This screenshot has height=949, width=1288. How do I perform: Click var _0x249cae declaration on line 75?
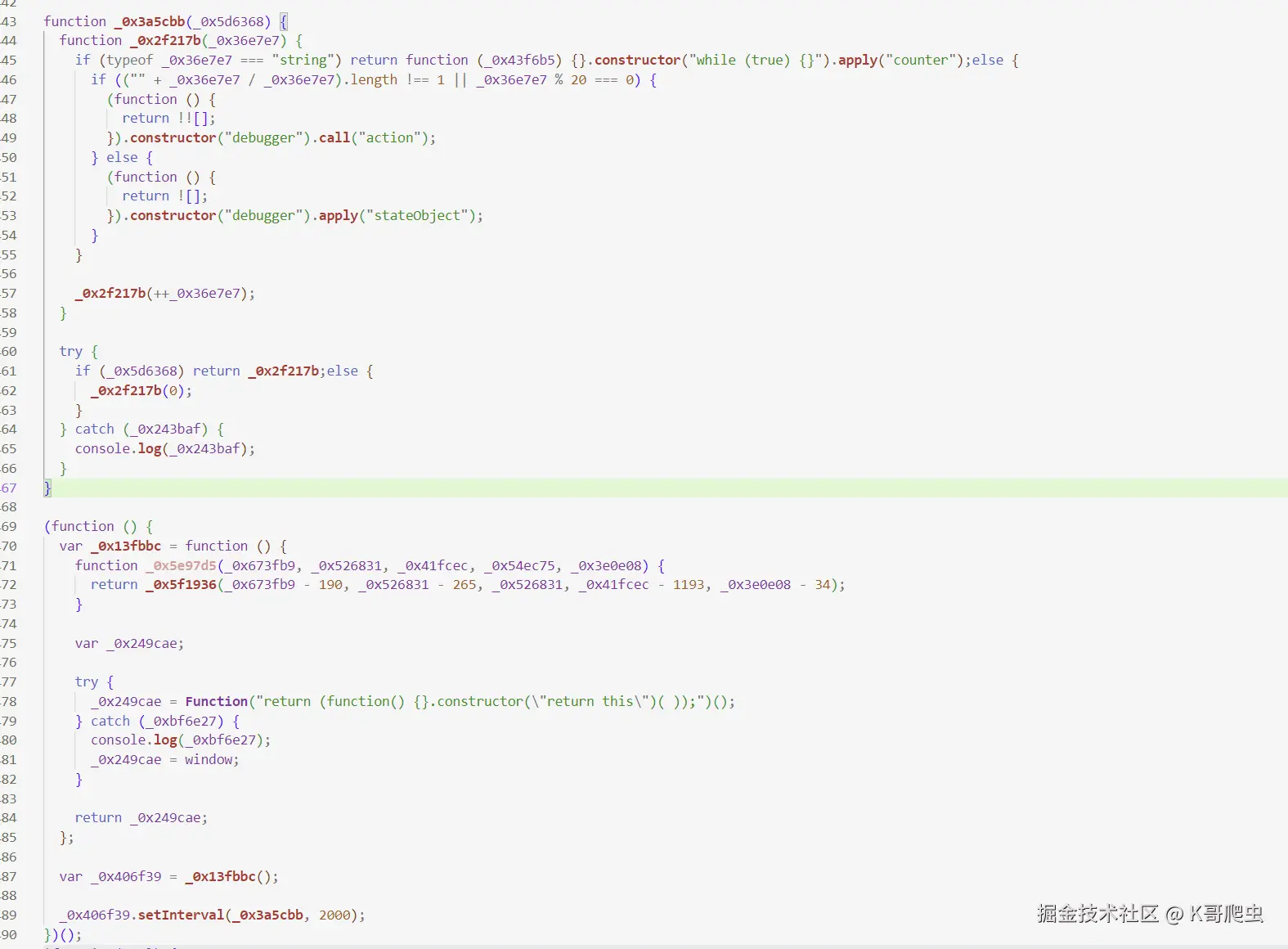tap(129, 643)
